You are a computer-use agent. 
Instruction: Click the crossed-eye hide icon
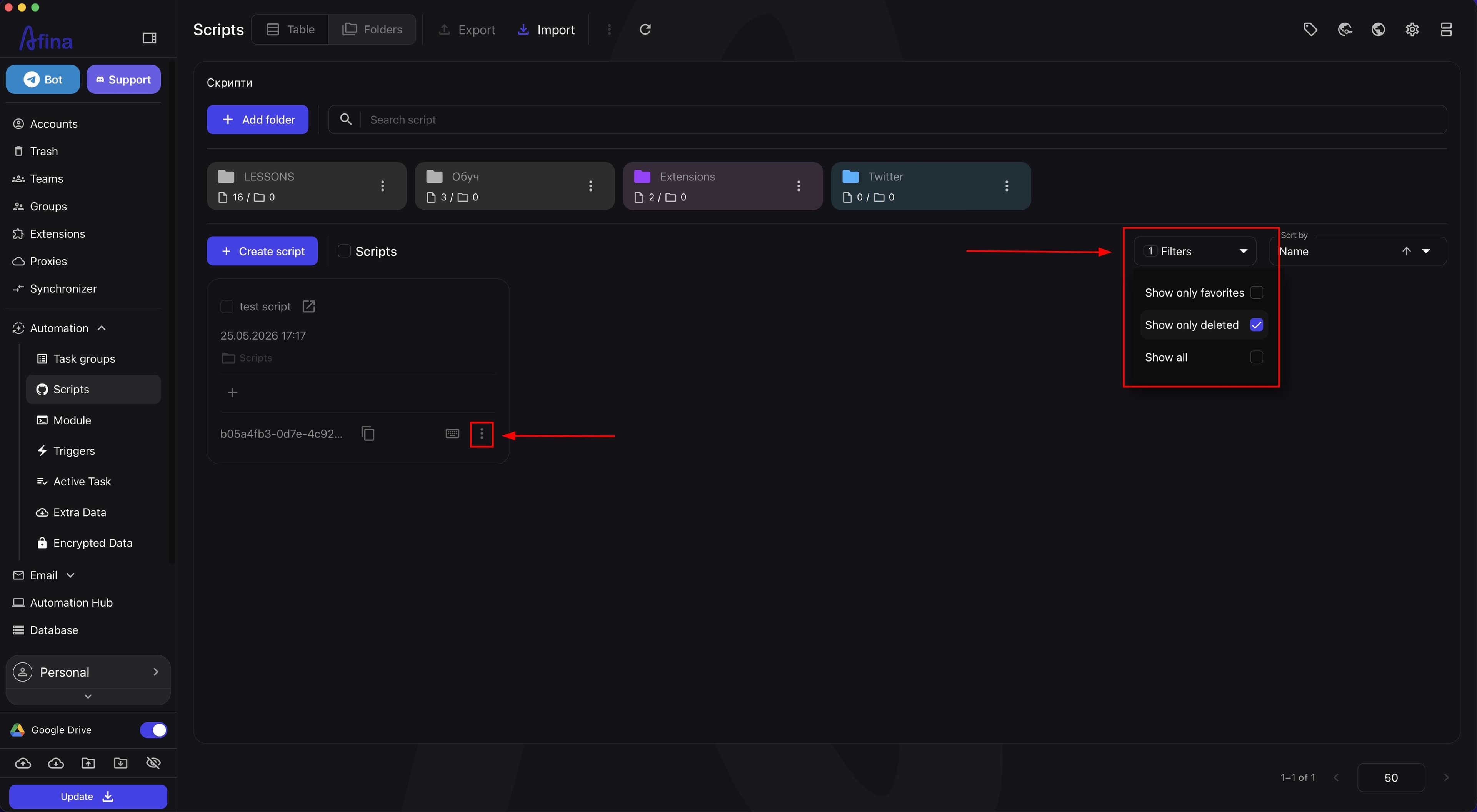153,763
